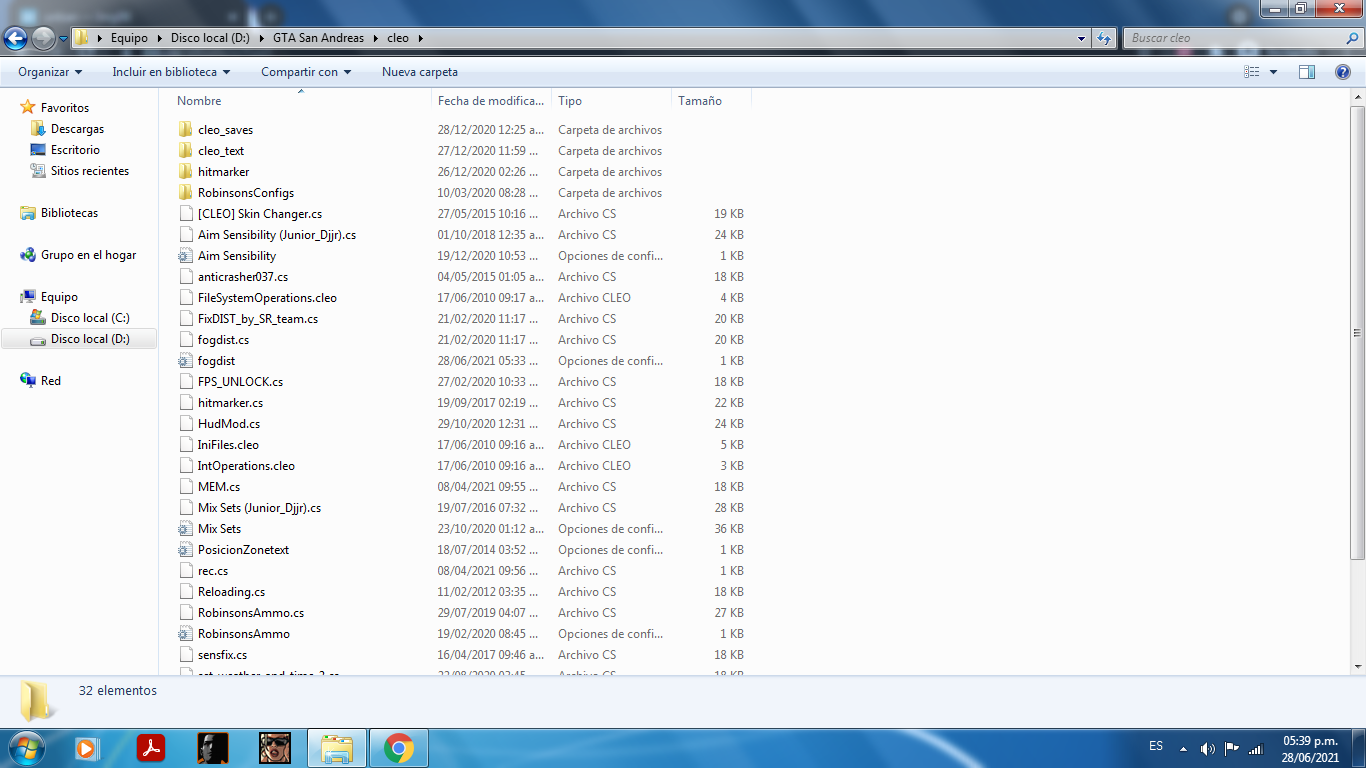Select file 'hitmarker.cs'
This screenshot has height=768, width=1366.
[230, 403]
